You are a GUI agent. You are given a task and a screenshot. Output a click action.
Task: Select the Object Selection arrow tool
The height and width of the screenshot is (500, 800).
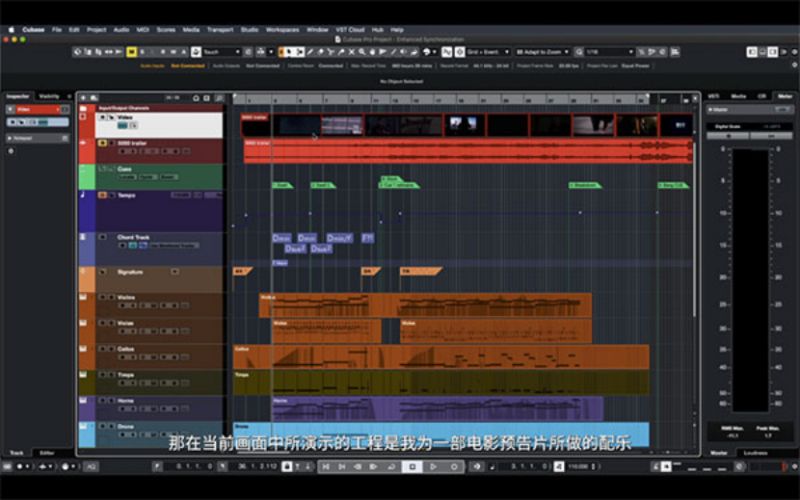(287, 51)
